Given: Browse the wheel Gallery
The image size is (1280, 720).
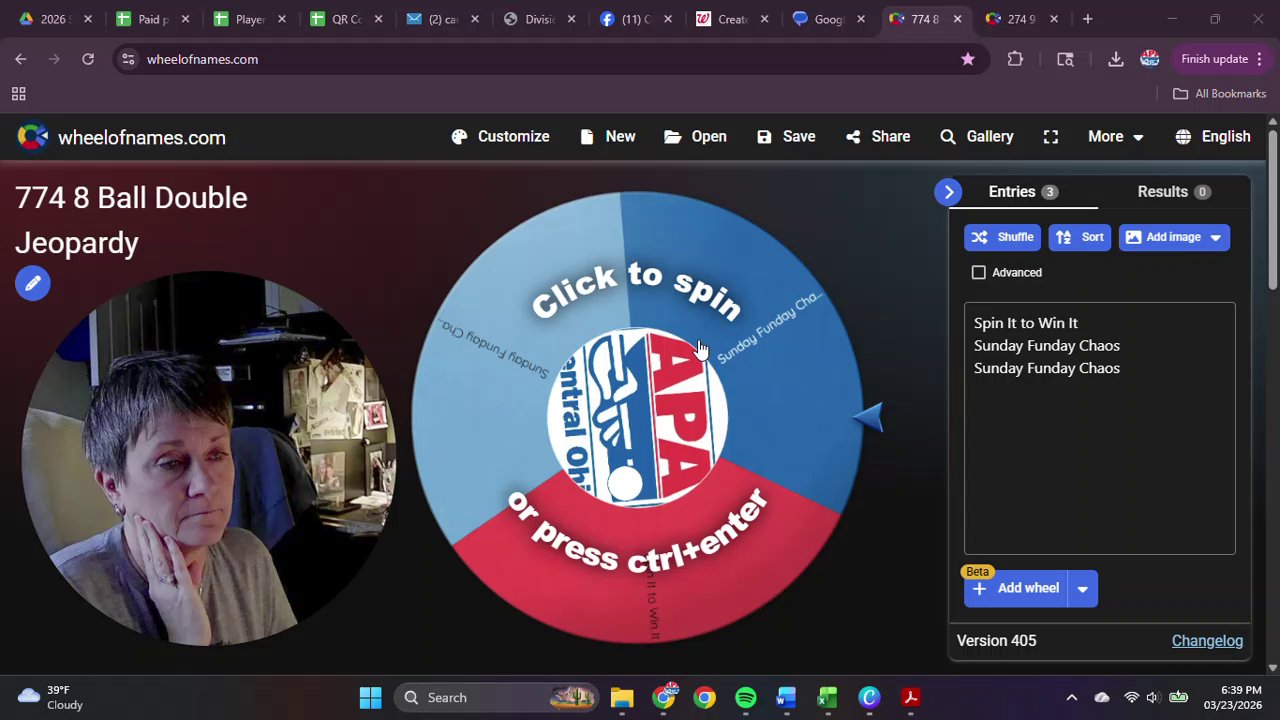Looking at the screenshot, I should tap(976, 137).
